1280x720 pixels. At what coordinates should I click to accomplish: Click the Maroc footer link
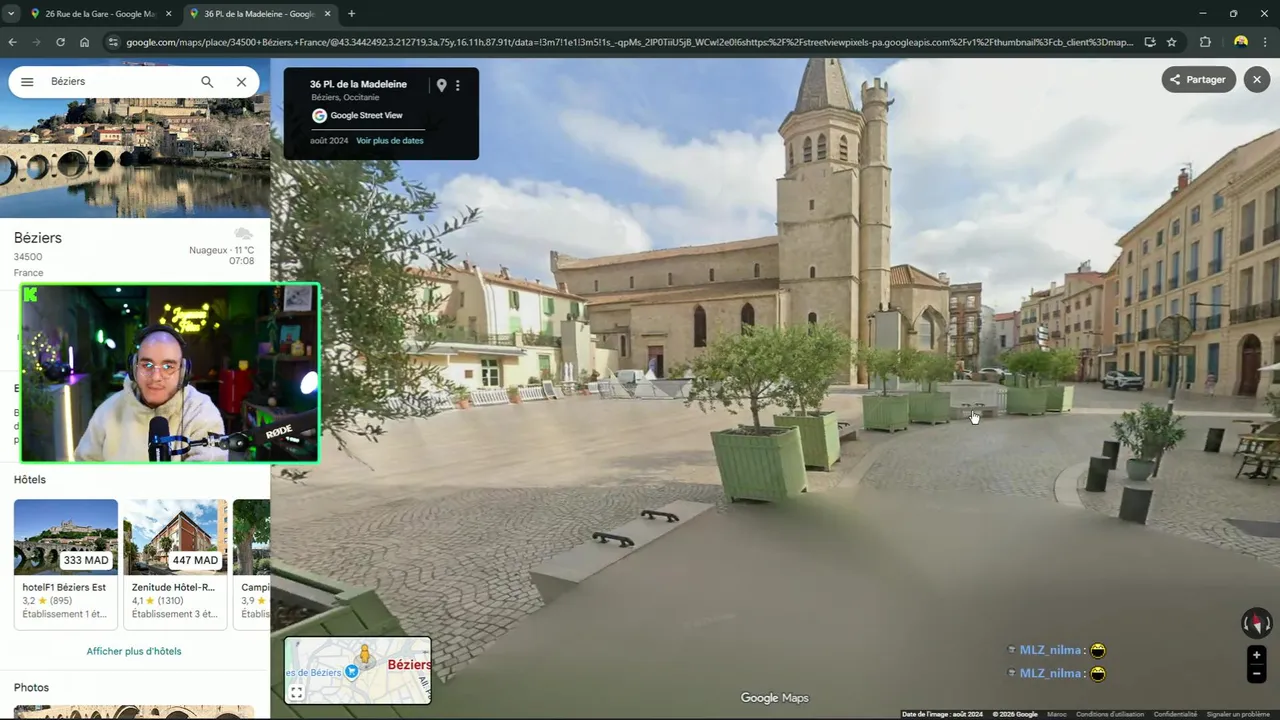coord(1057,714)
